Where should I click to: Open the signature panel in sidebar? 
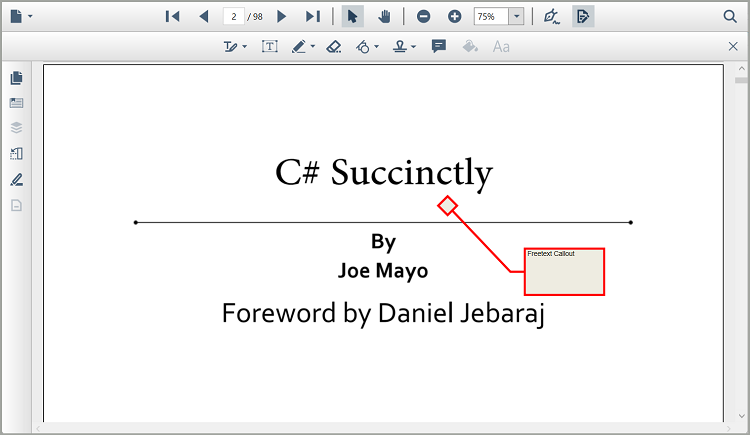16,180
